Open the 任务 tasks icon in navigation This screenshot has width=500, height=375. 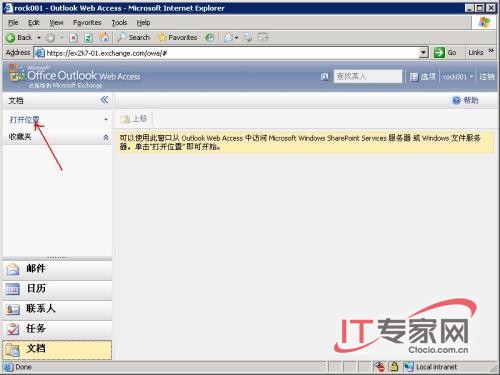coord(13,329)
